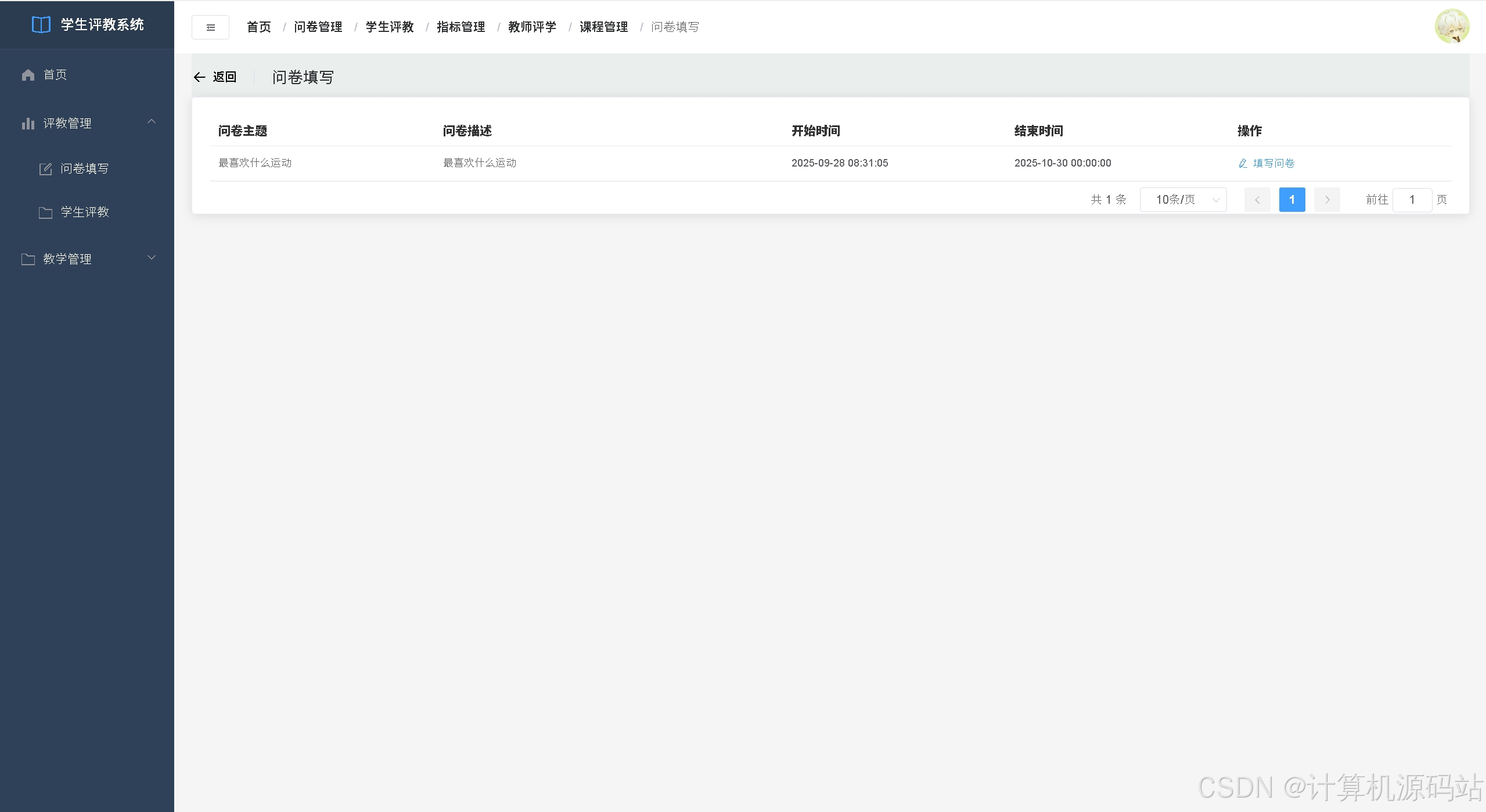The width and height of the screenshot is (1486, 812).
Task: Click the 学生评教系统 system title
Action: click(x=103, y=25)
